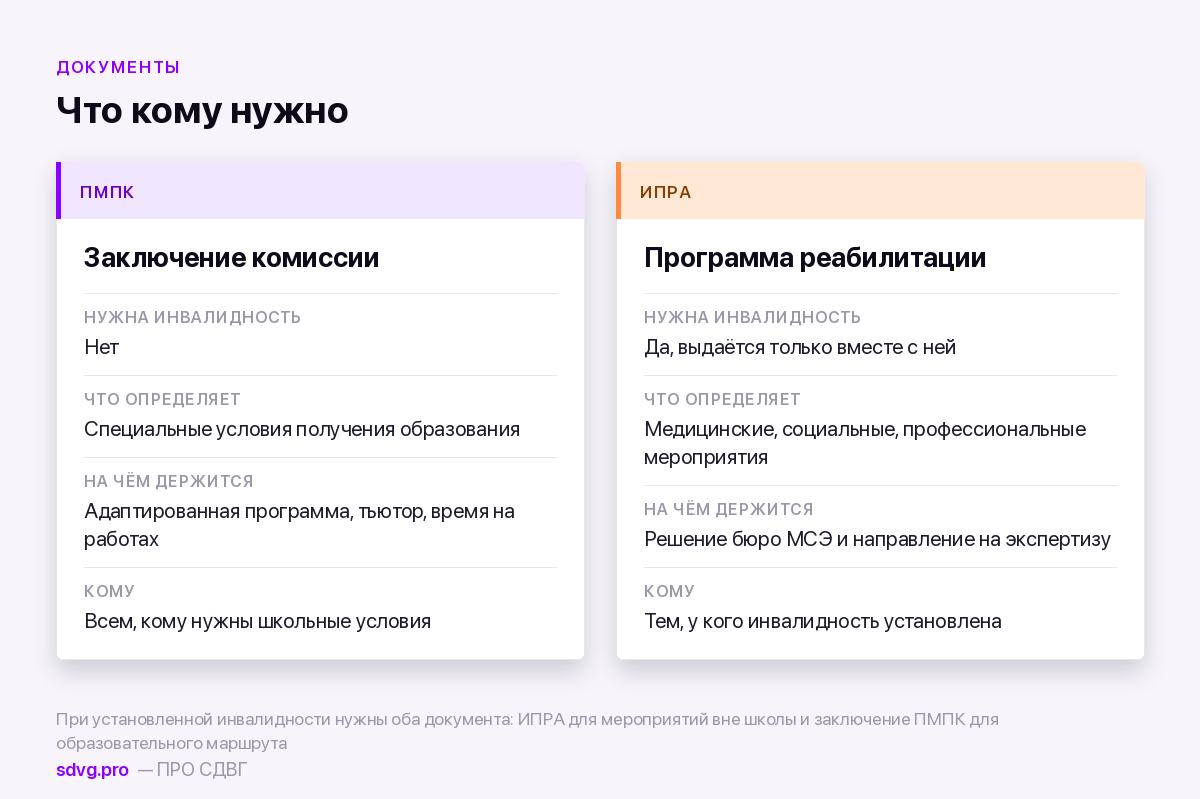Click 'КОМУ' label in the ПМПК card
Screen dimensions: 1200x799
tap(109, 591)
